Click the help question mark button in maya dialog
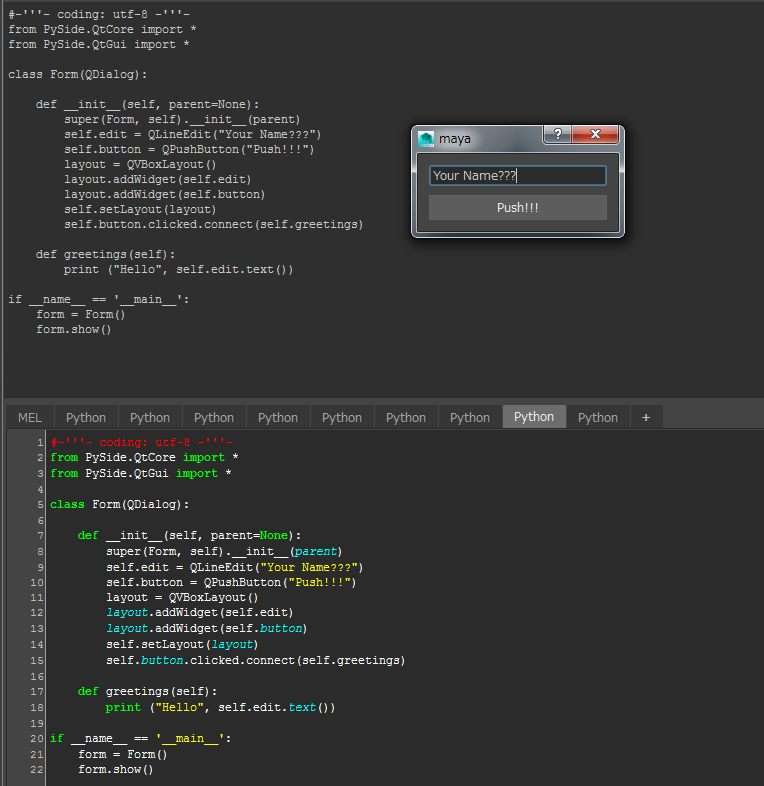The image size is (764, 786). 557,134
